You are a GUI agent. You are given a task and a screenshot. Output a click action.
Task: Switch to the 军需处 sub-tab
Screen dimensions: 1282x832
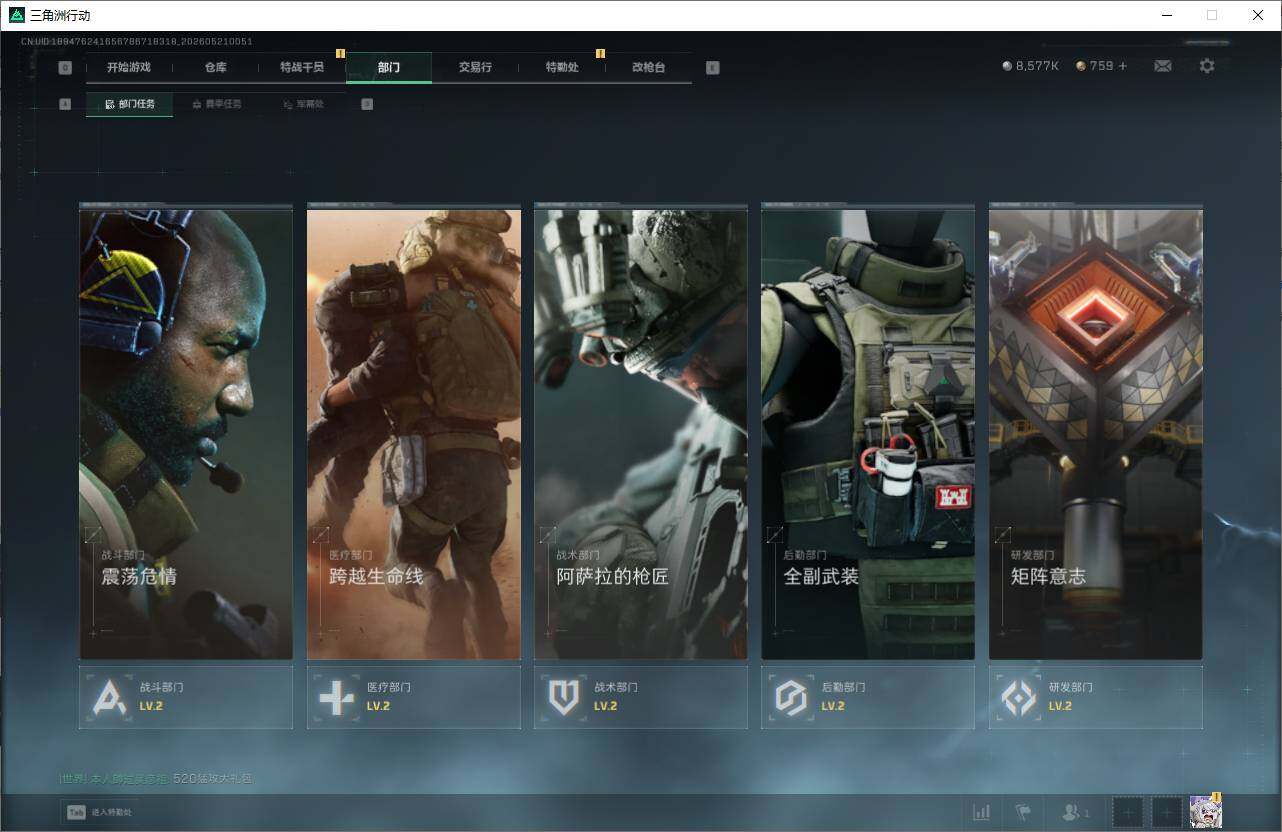pos(303,104)
